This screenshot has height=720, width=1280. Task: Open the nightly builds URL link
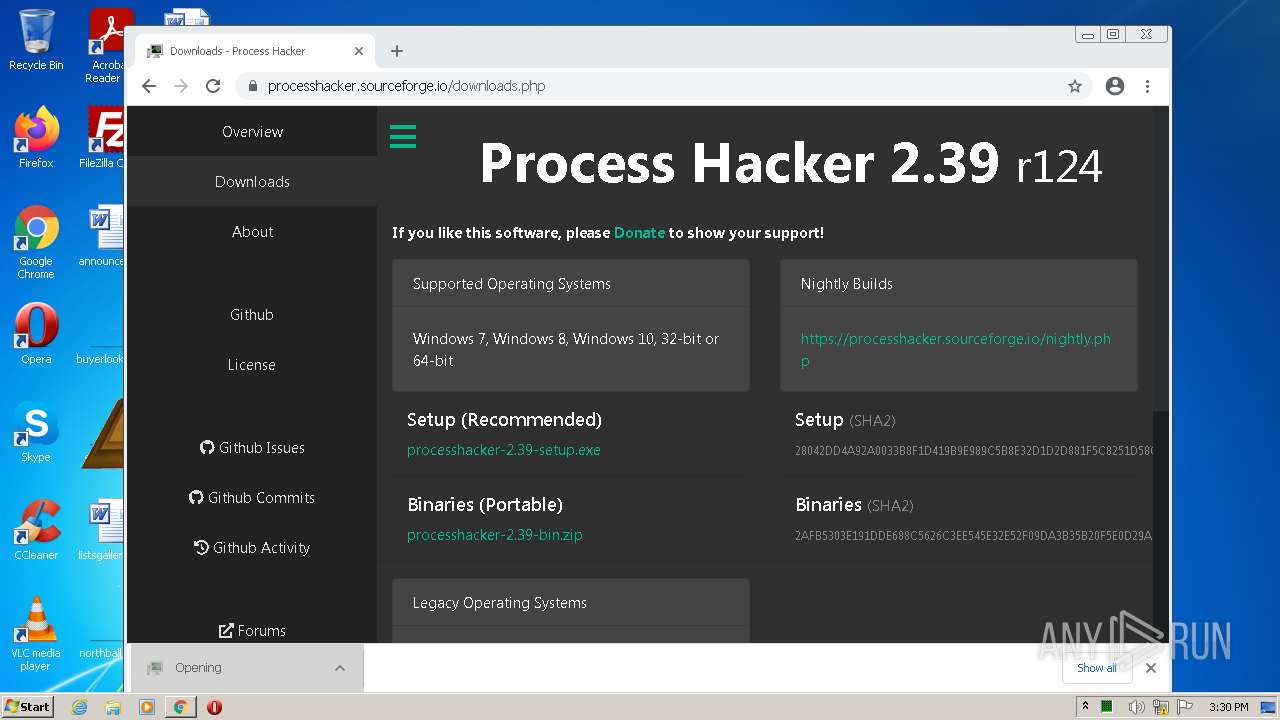click(x=955, y=350)
